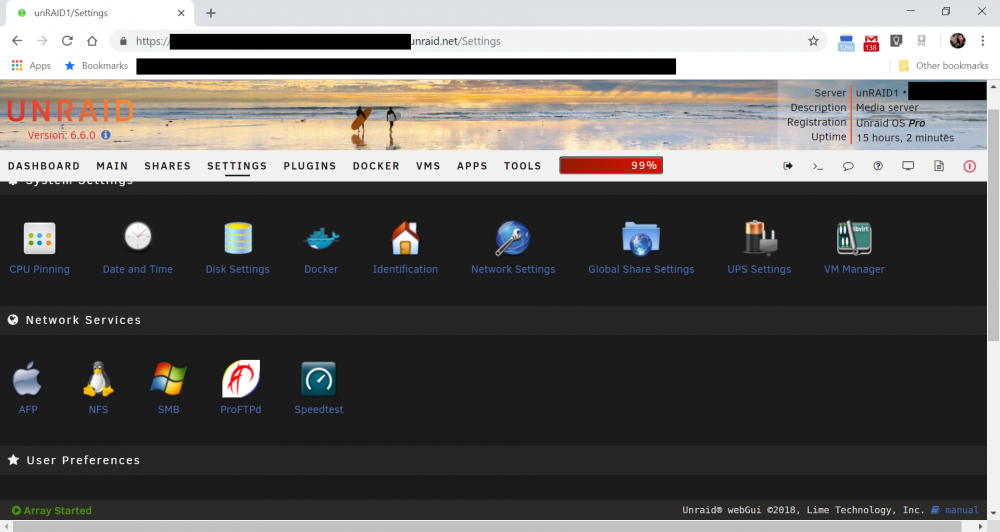Image resolution: width=1000 pixels, height=532 pixels.
Task: Click the 99% usage progress bar
Action: pos(611,165)
